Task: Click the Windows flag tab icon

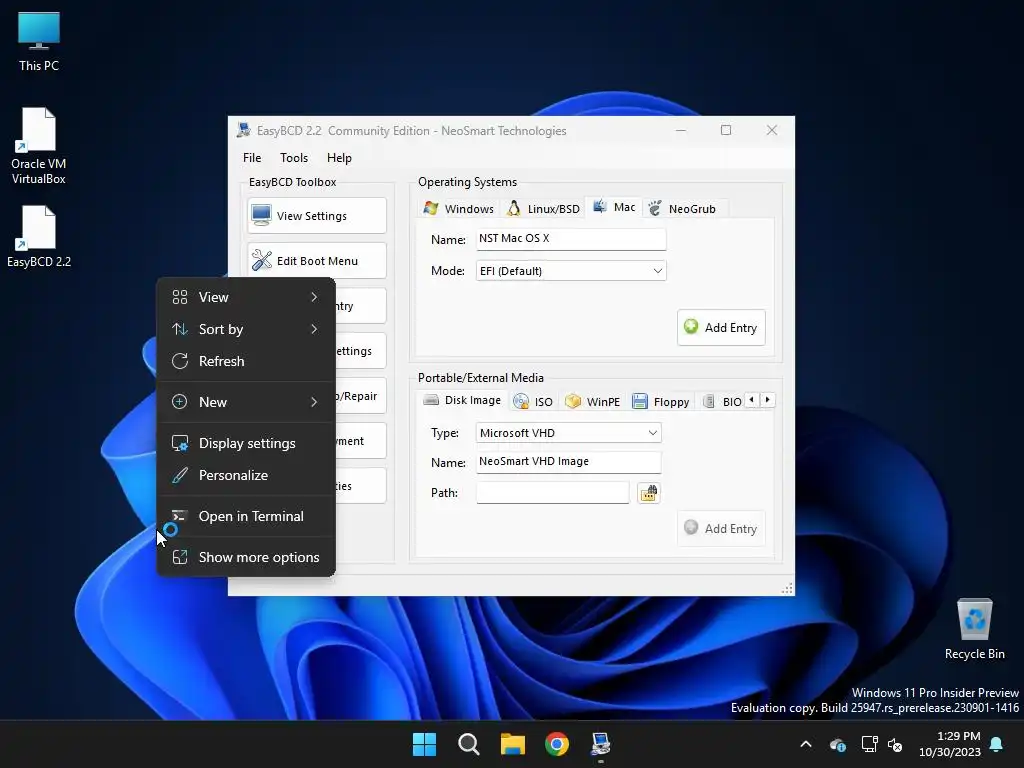Action: pyautogui.click(x=430, y=208)
